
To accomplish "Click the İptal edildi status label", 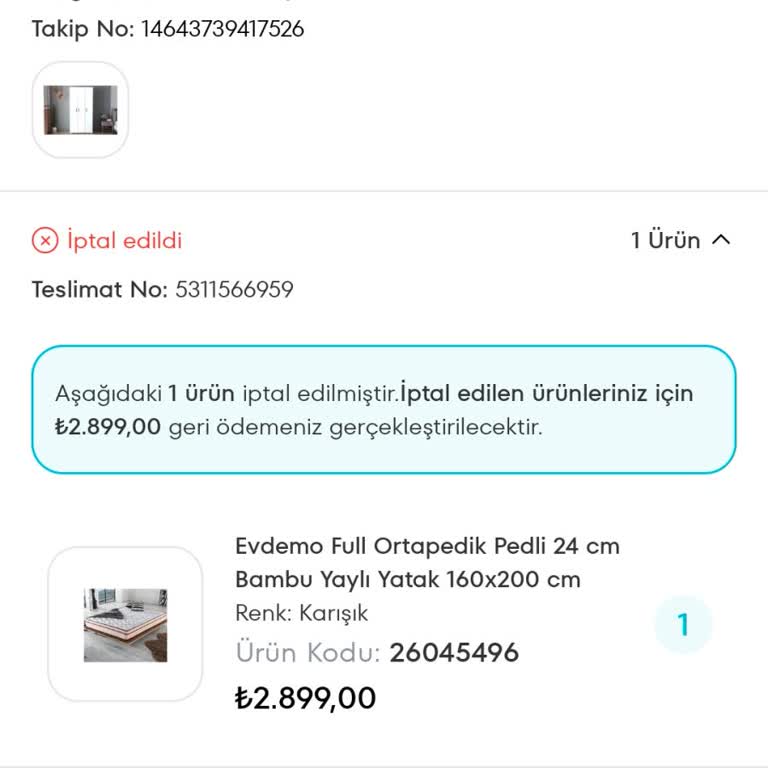I will pos(124,241).
